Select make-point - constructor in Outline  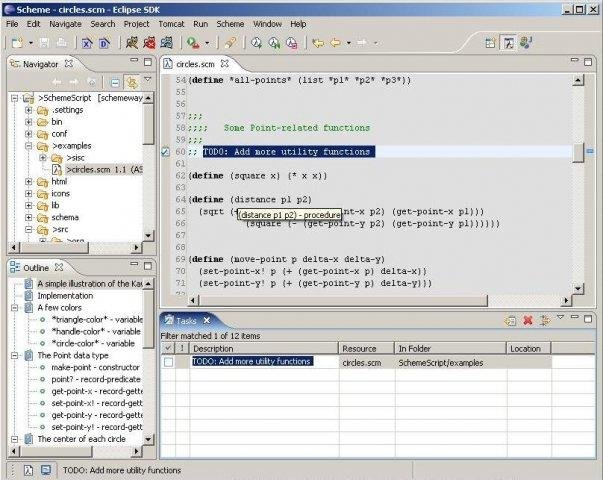pos(95,367)
